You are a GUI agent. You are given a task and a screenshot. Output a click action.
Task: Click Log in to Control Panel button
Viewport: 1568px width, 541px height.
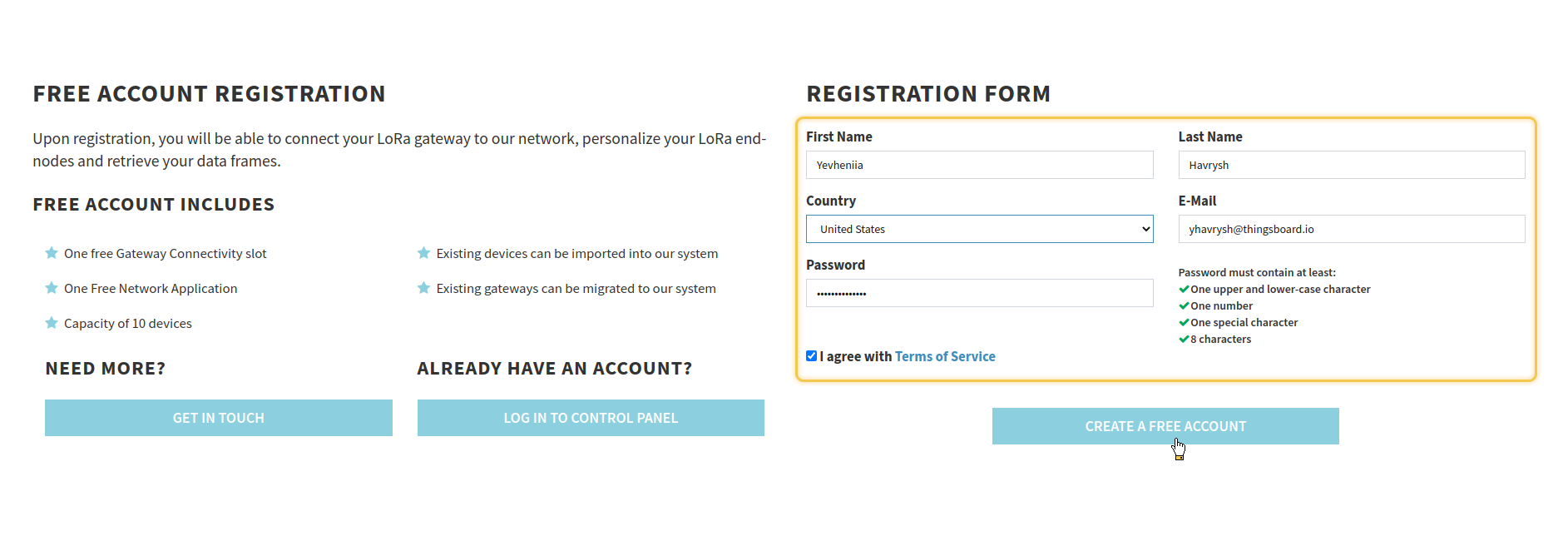(591, 418)
